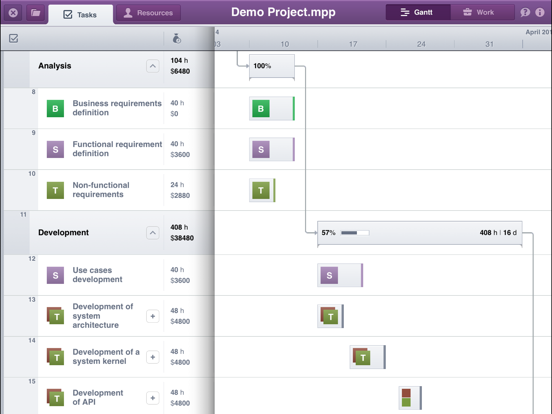Click the Analysis 104 h $6480 cell

coord(180,66)
